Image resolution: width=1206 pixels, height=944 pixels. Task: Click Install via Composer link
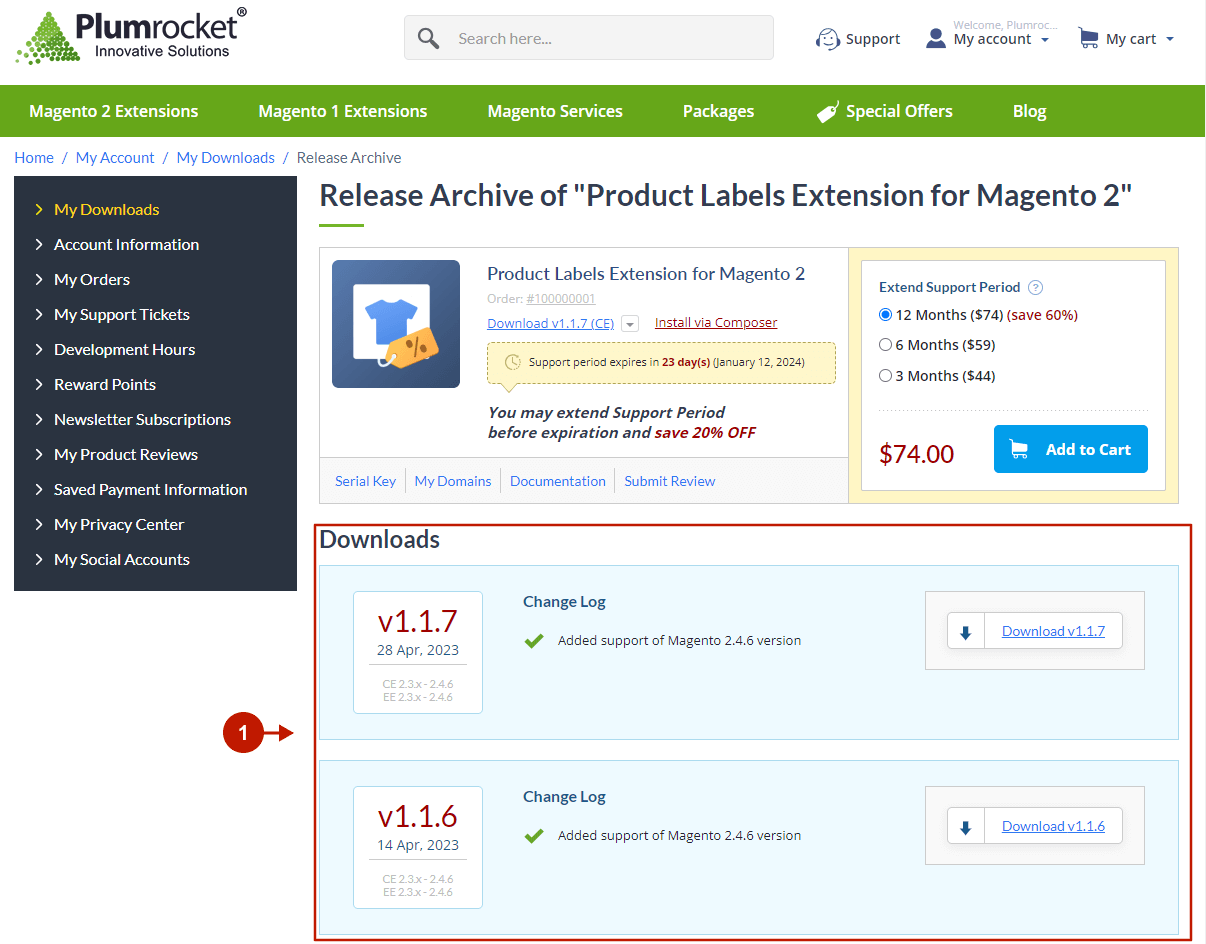click(716, 322)
